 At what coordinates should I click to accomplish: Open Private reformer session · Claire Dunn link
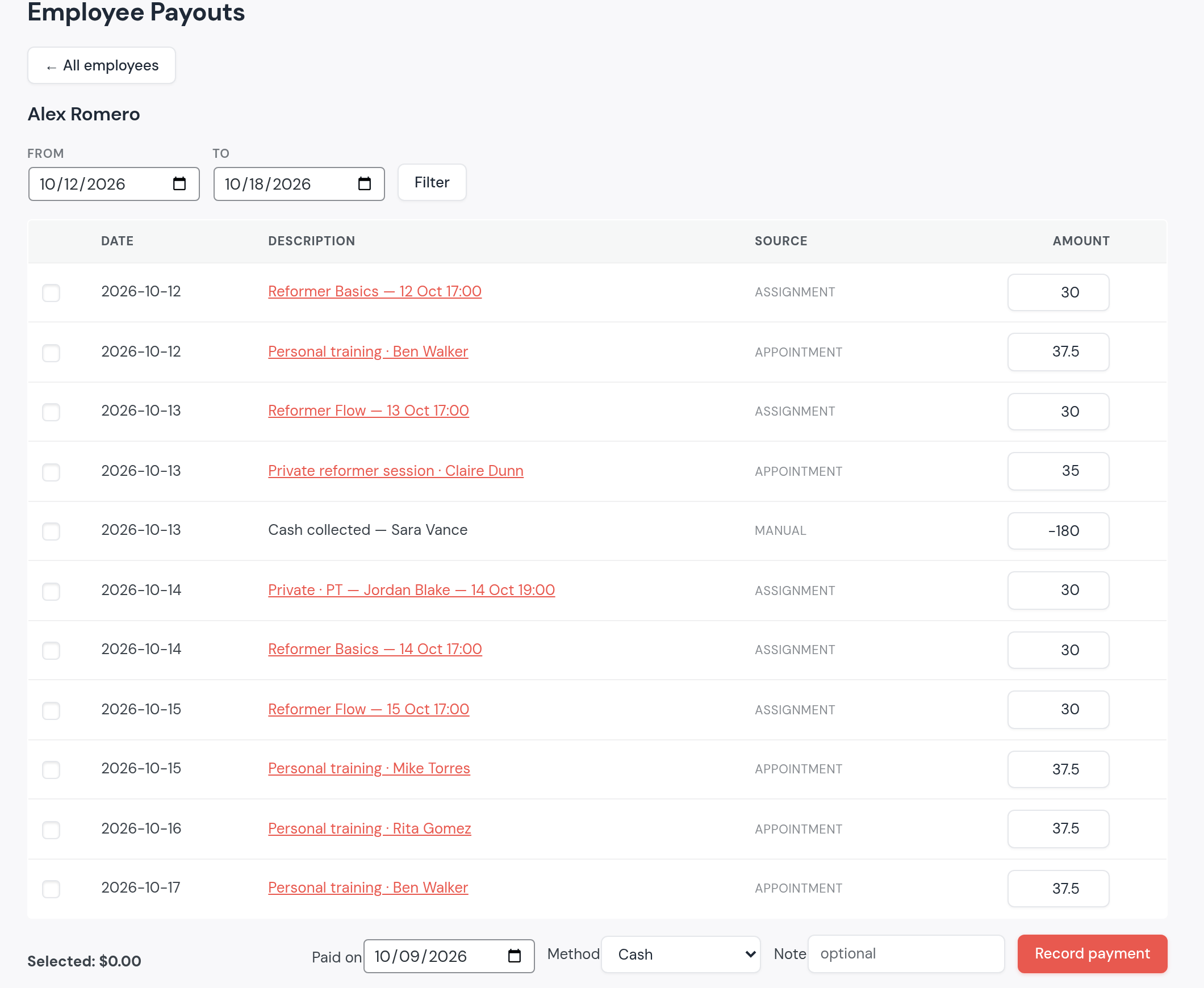396,471
